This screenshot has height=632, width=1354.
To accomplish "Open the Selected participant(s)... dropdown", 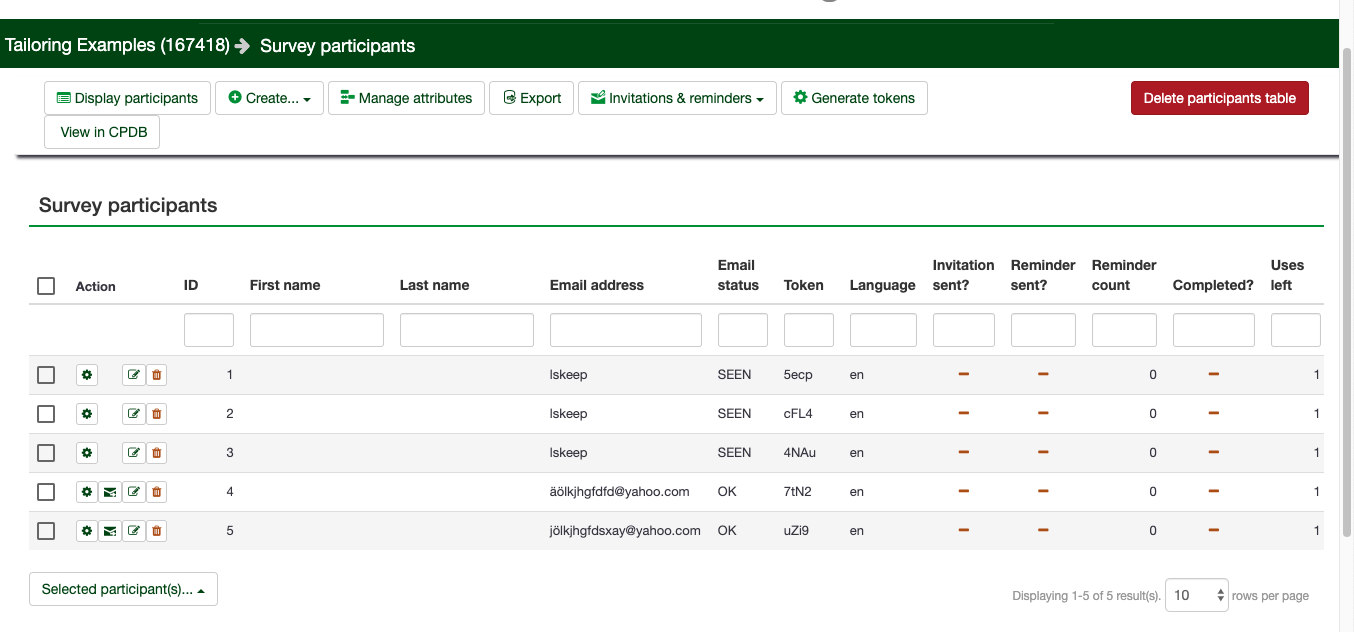I will 123,589.
